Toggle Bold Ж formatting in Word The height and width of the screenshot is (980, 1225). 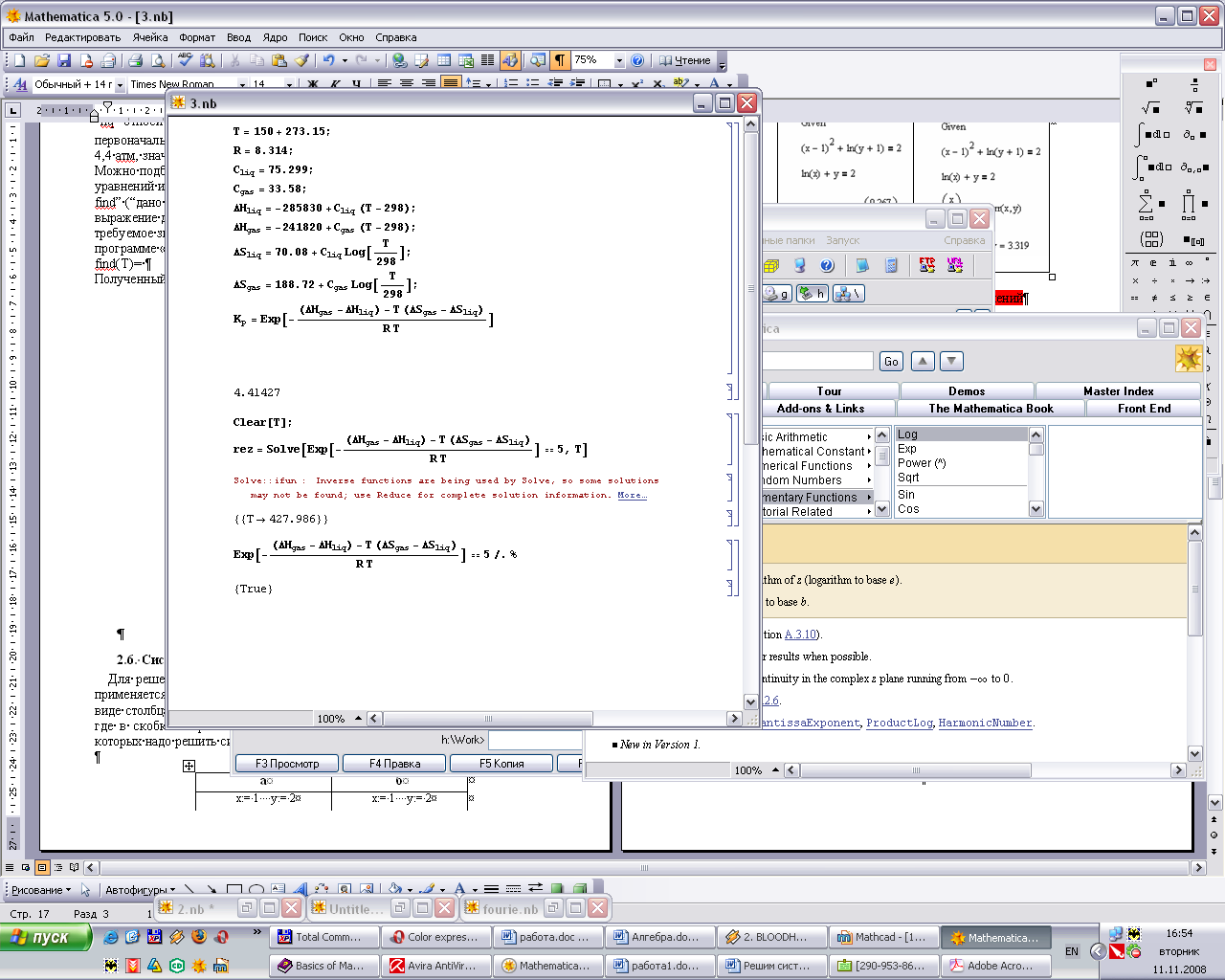point(312,84)
